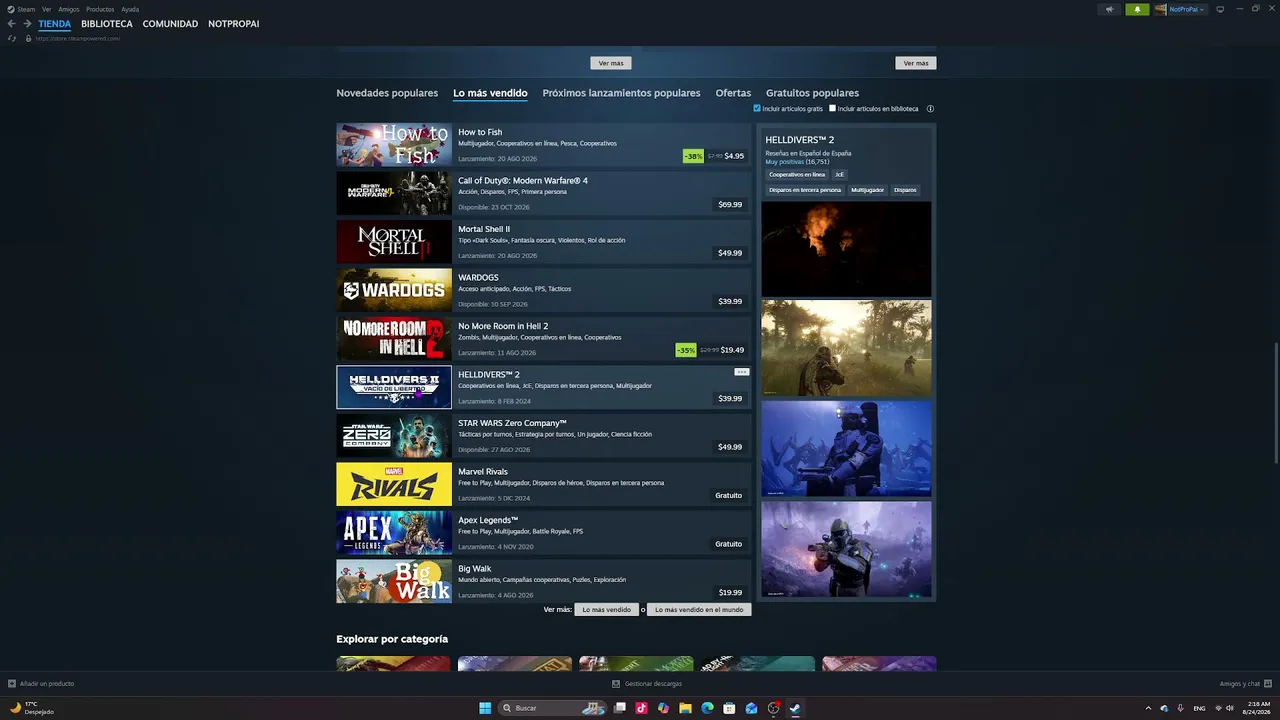Click the Gestionar descargas icon

tap(616, 684)
